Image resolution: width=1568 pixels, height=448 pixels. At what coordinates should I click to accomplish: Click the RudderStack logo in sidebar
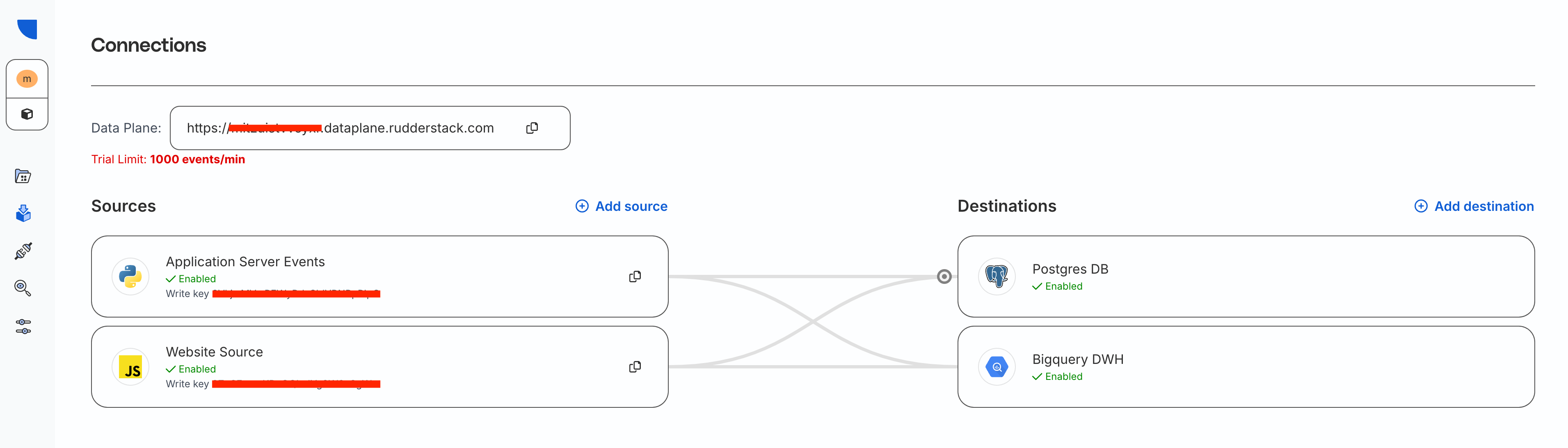(27, 29)
